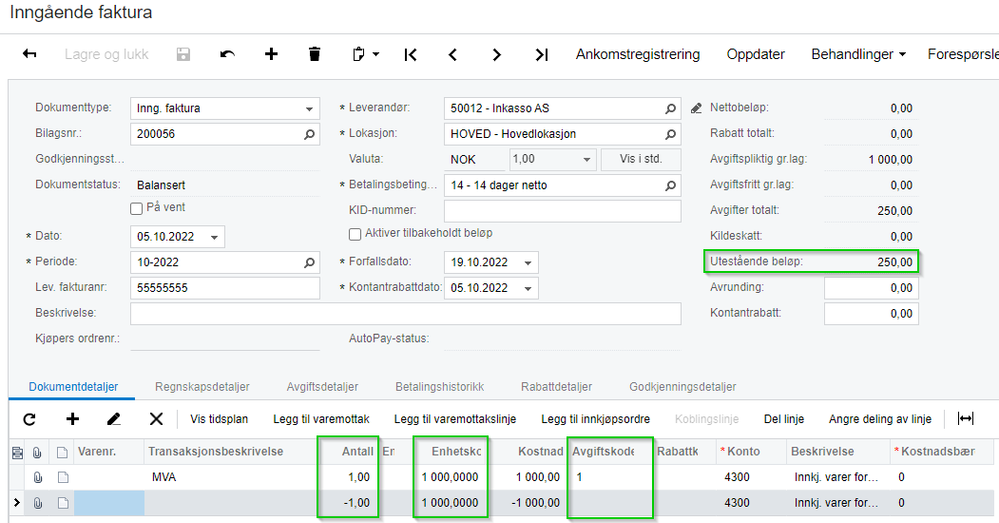The height and width of the screenshot is (523, 999).
Task: Click note icon in -1,00 row
Action: [x=62, y=503]
